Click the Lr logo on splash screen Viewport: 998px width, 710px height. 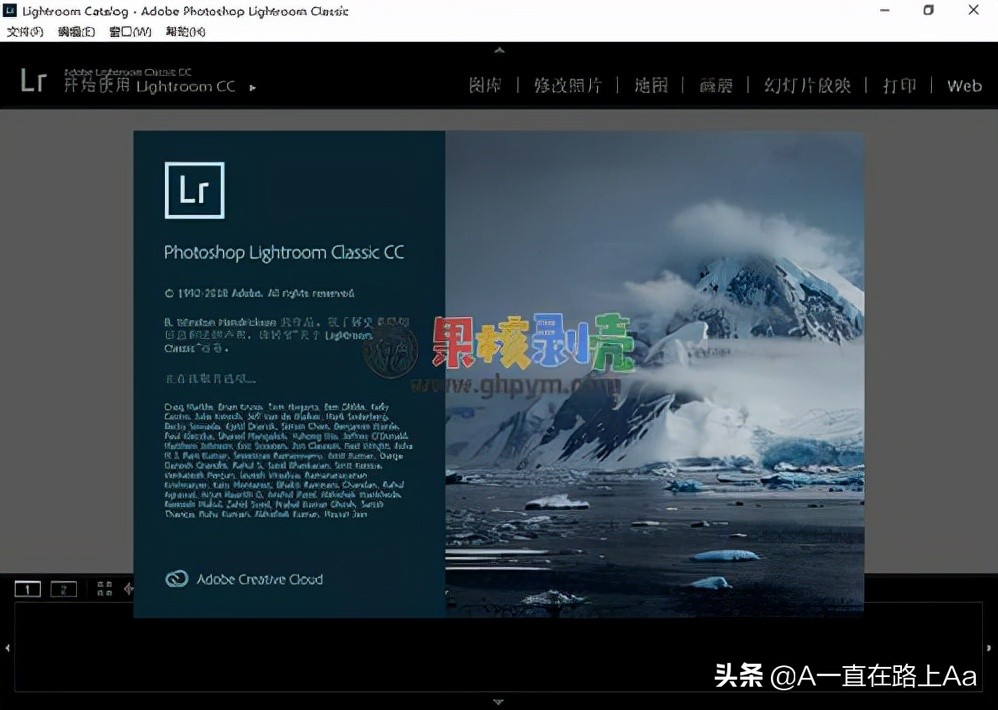point(195,190)
